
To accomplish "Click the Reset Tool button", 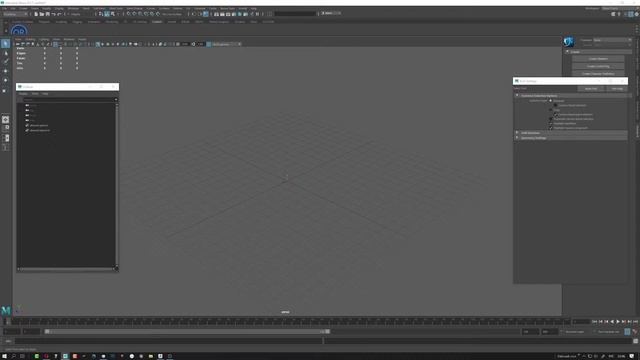I will (x=591, y=89).
